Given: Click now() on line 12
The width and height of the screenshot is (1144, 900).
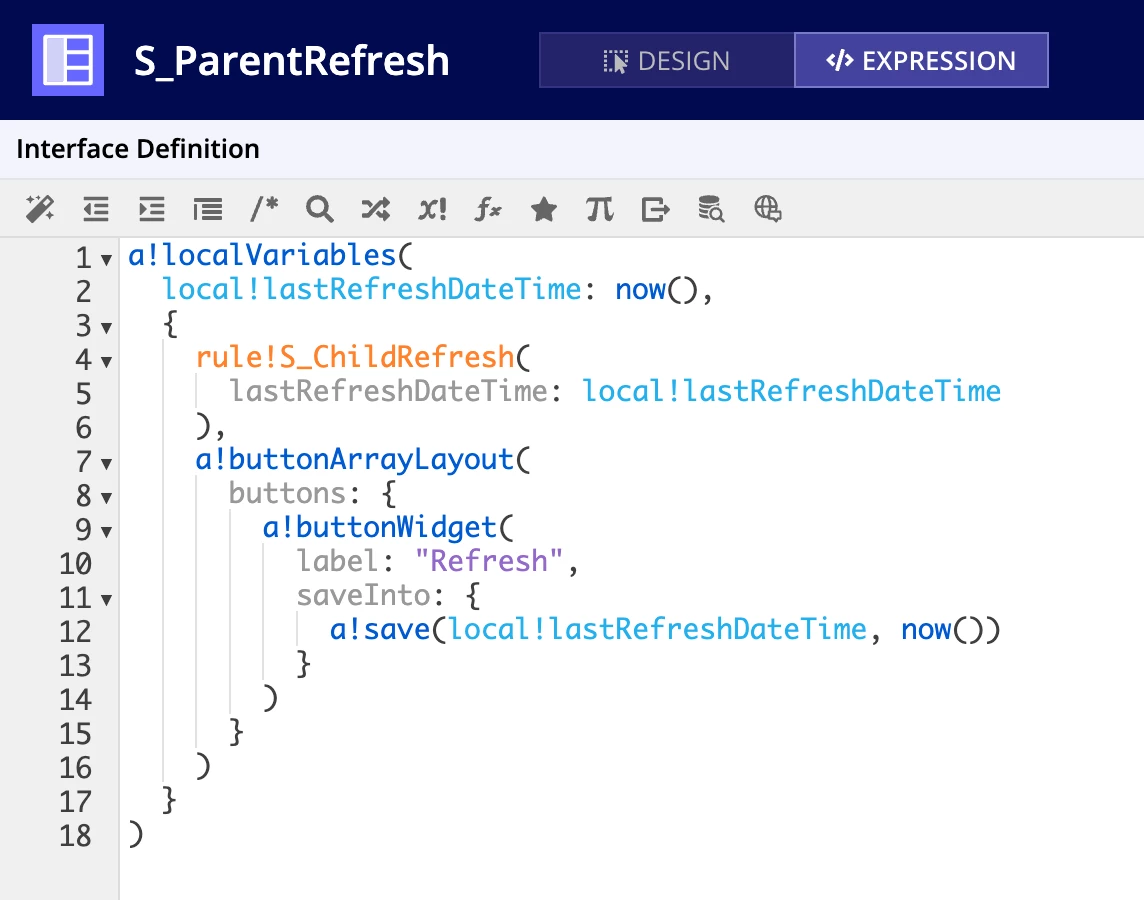Looking at the screenshot, I should [943, 629].
